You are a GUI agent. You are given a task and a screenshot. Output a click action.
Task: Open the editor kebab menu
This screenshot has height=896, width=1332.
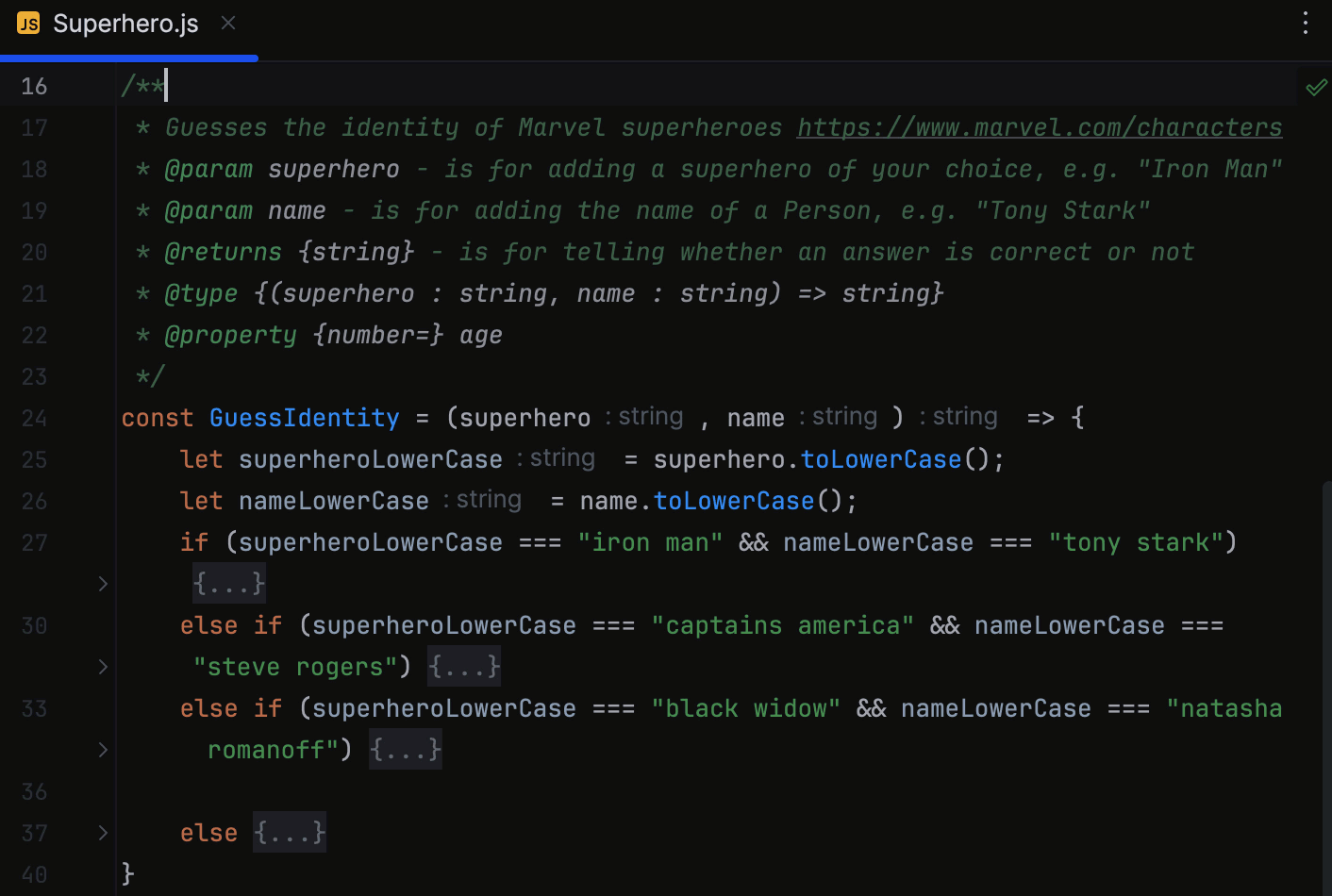point(1306,23)
